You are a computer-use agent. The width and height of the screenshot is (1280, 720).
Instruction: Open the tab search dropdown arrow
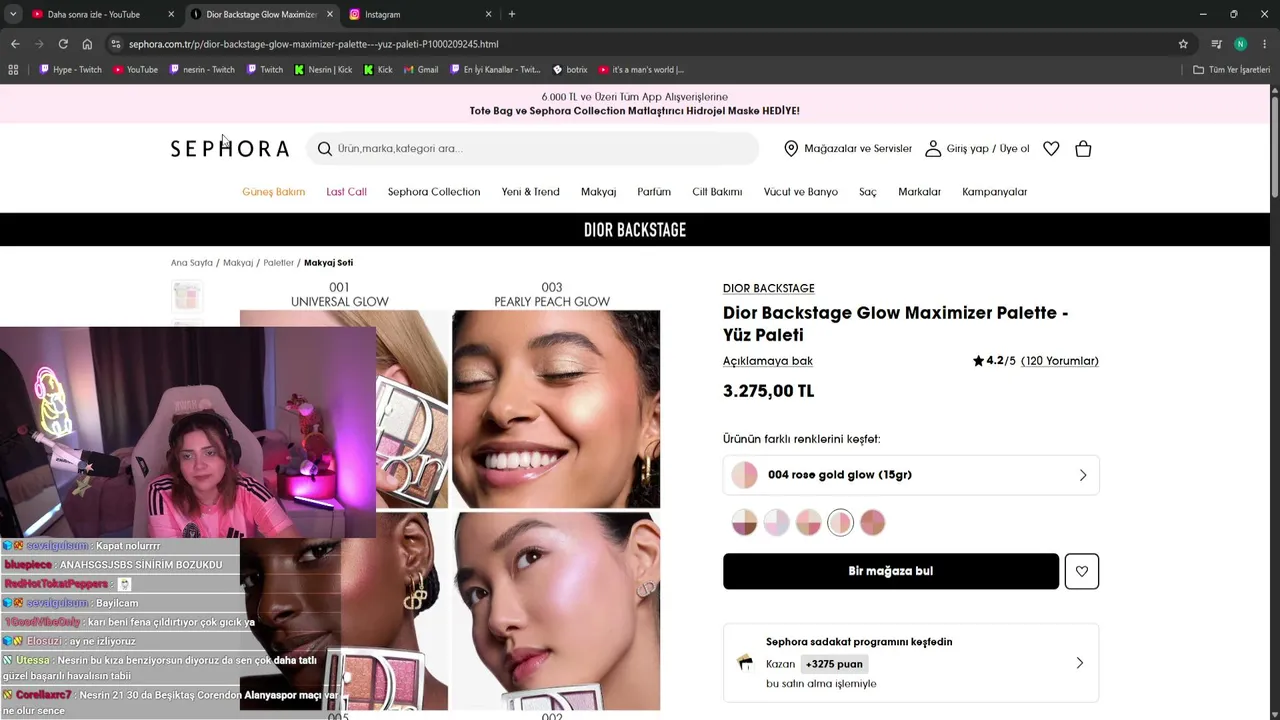click(x=13, y=14)
